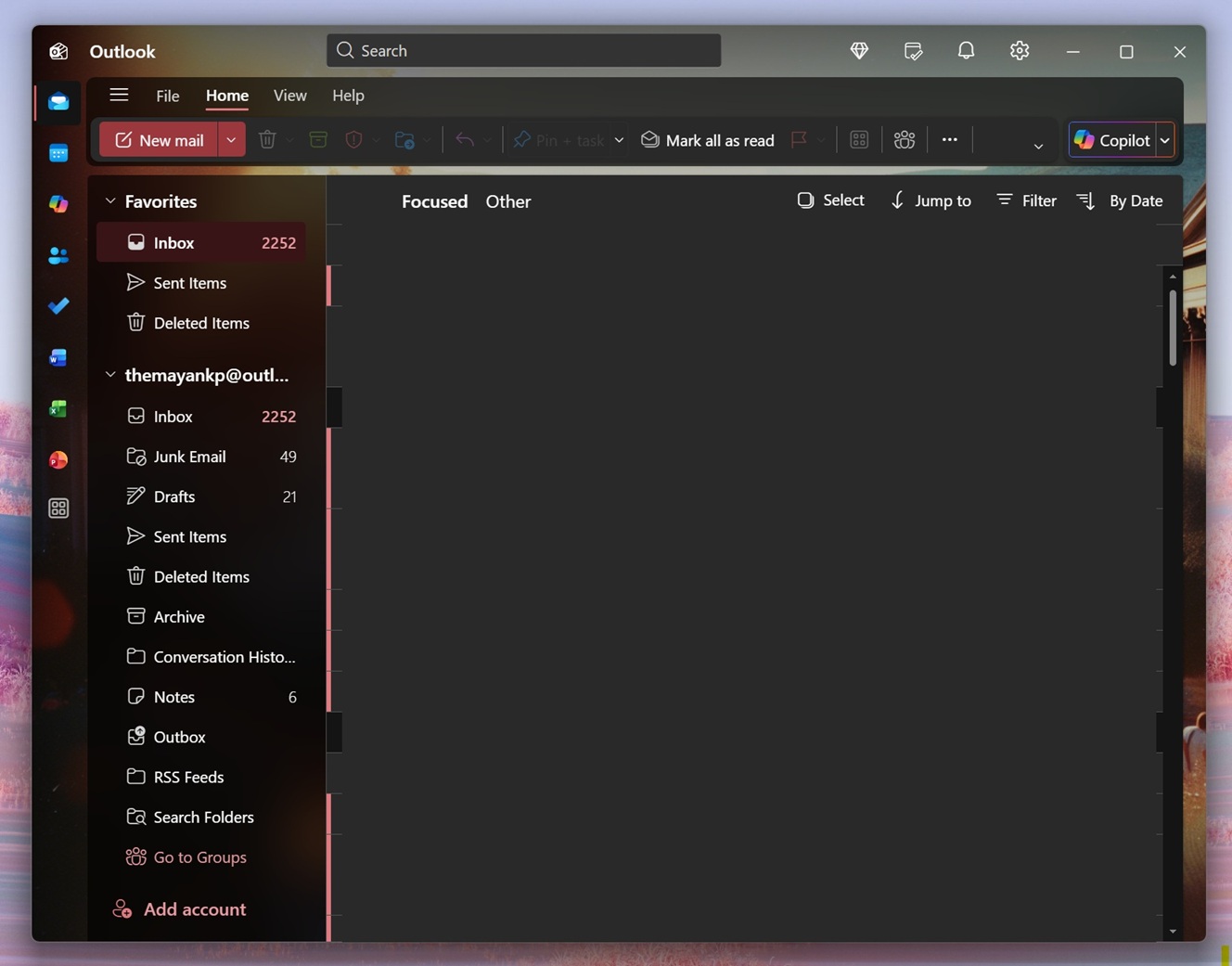Open the Settings gear icon
The height and width of the screenshot is (966, 1232).
coord(1019,51)
